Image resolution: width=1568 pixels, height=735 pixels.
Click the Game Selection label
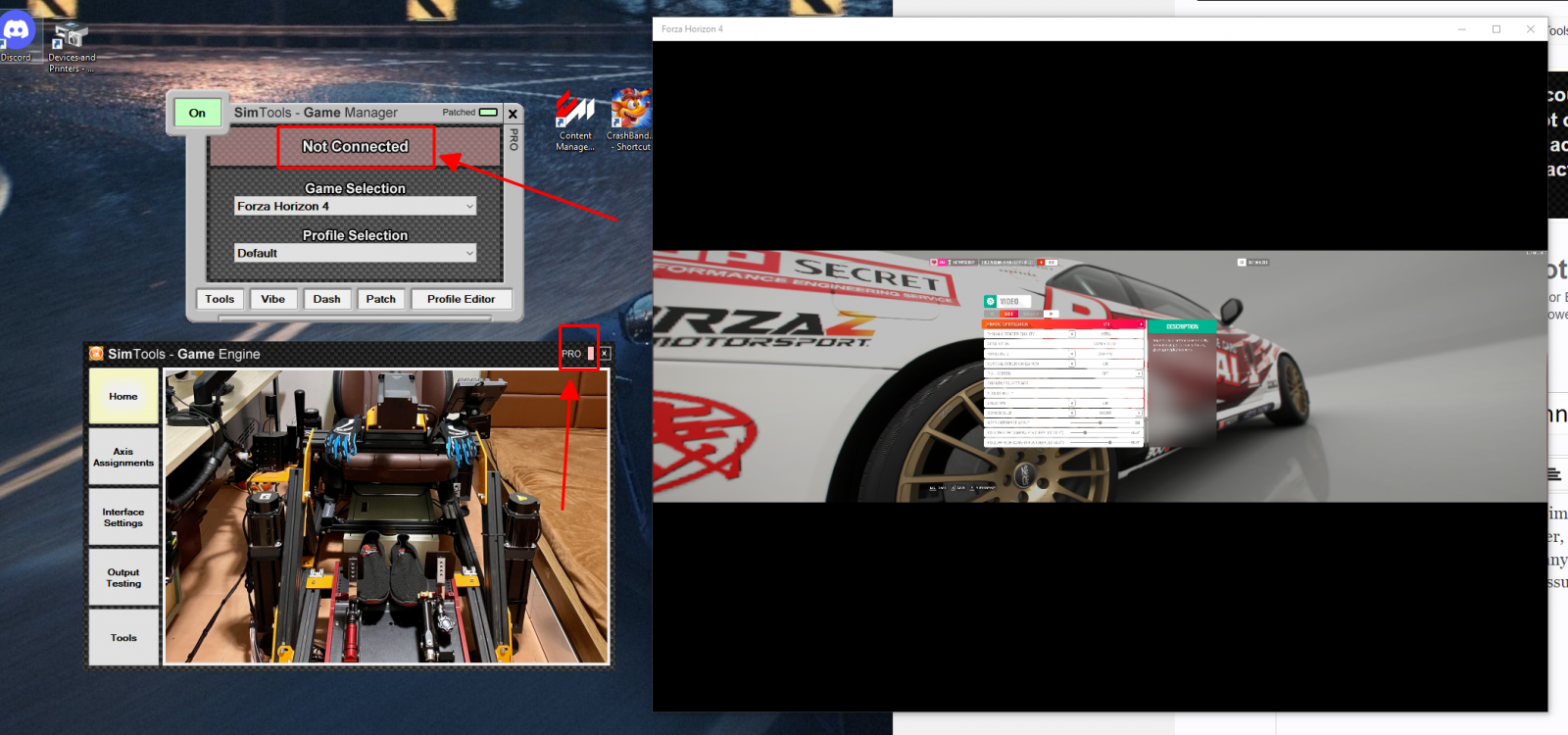point(355,188)
